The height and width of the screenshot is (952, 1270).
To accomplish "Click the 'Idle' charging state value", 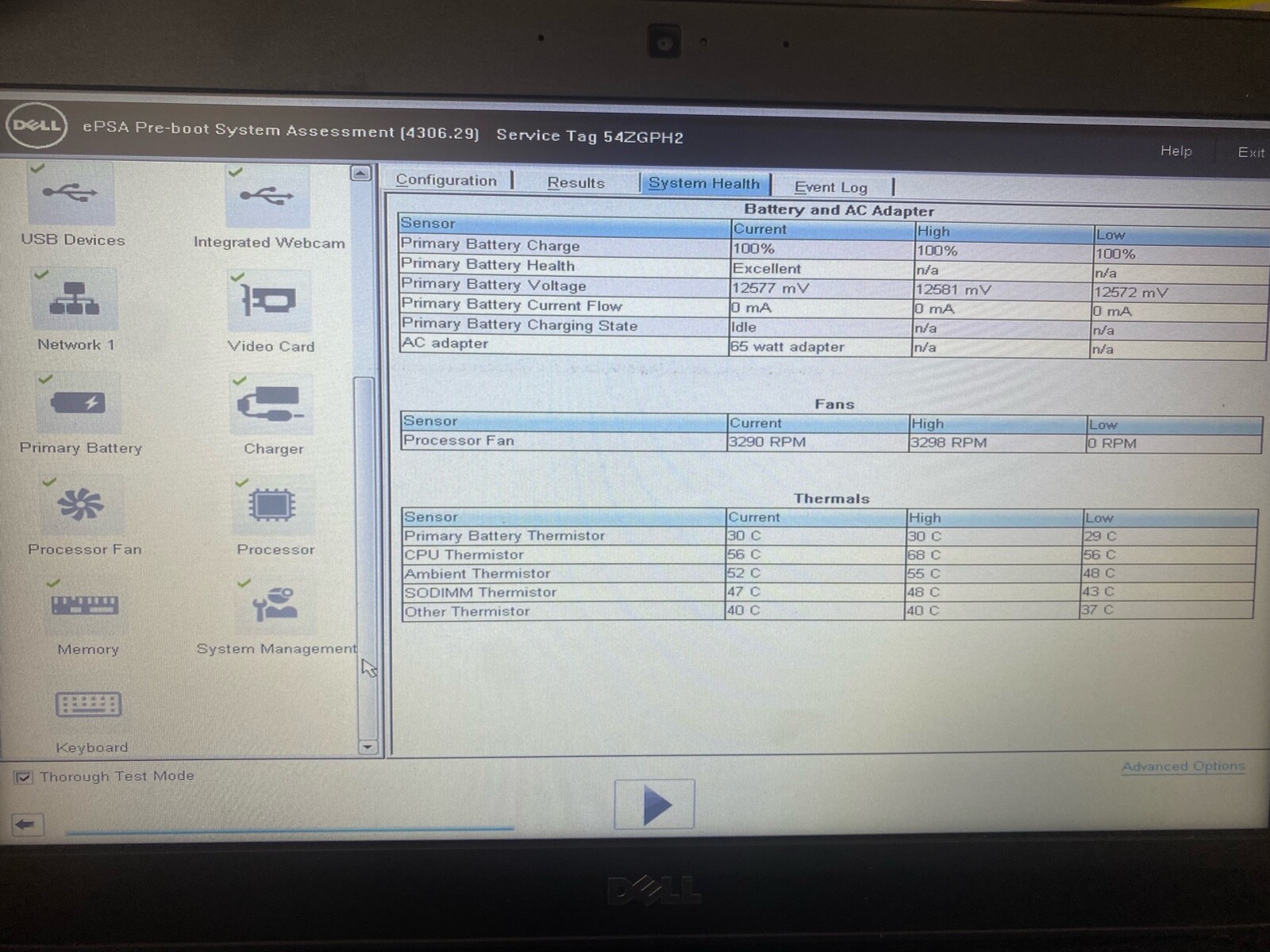I will point(744,327).
